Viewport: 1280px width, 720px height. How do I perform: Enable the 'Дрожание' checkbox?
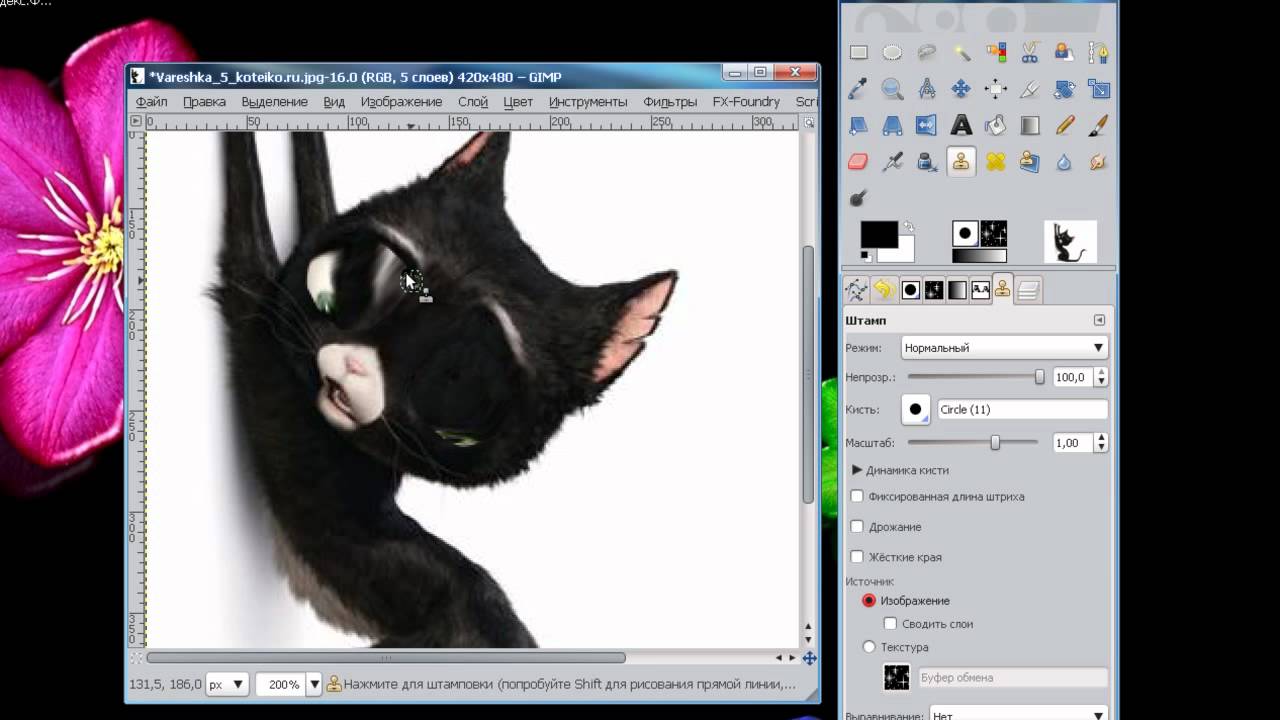point(857,526)
